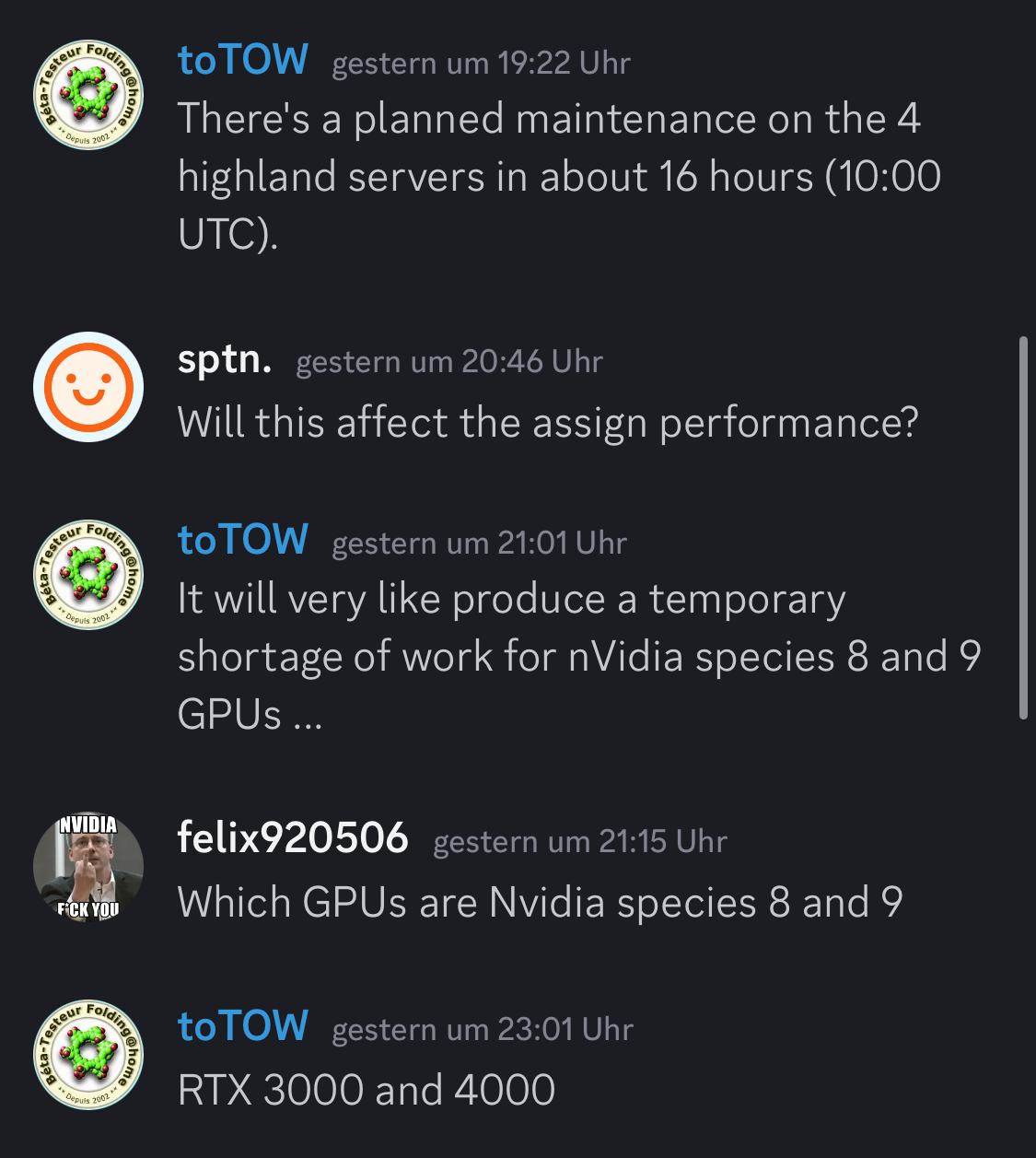Tap sptn.'s orange smiley avatar
This screenshot has height=1158, width=1036.
88,387
